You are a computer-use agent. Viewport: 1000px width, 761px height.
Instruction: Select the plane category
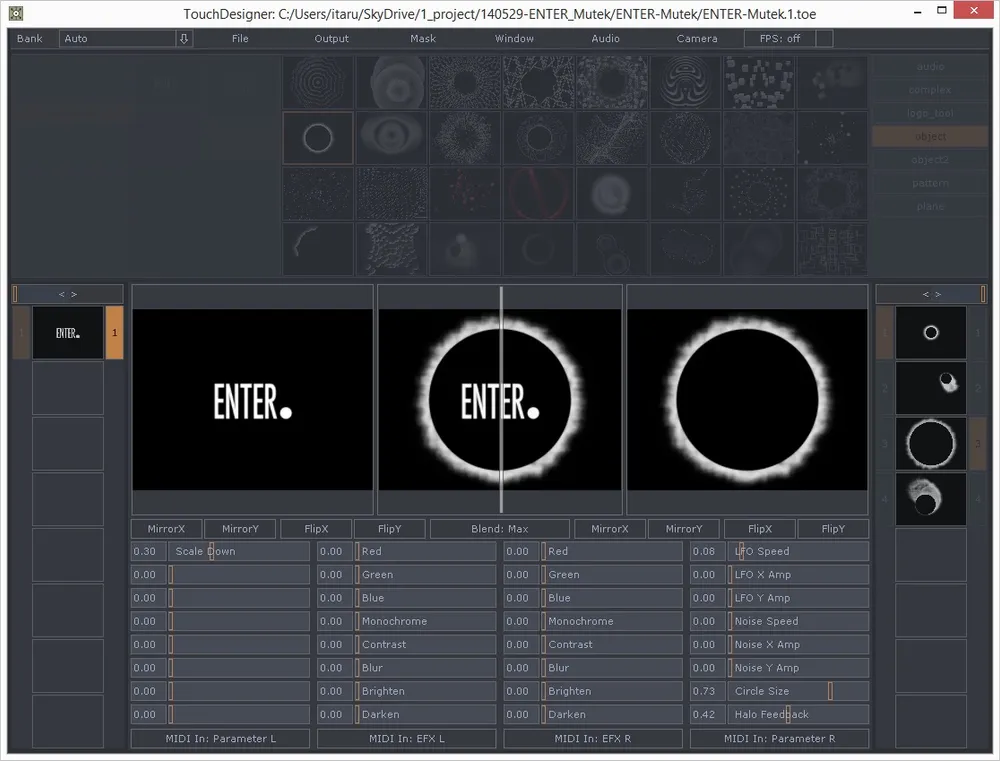point(930,206)
